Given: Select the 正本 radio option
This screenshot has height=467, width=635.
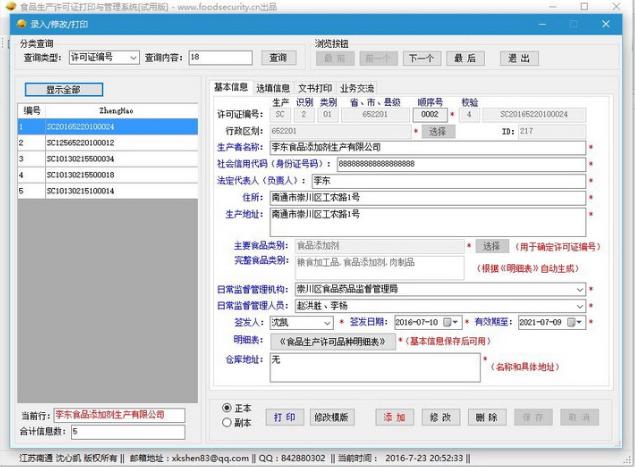Looking at the screenshot, I should coord(228,408).
